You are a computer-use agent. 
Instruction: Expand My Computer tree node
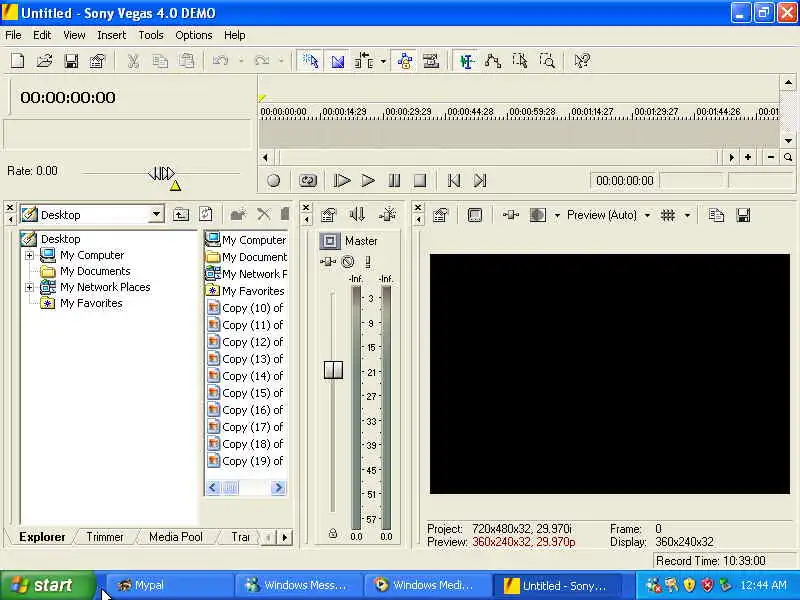(x=30, y=255)
